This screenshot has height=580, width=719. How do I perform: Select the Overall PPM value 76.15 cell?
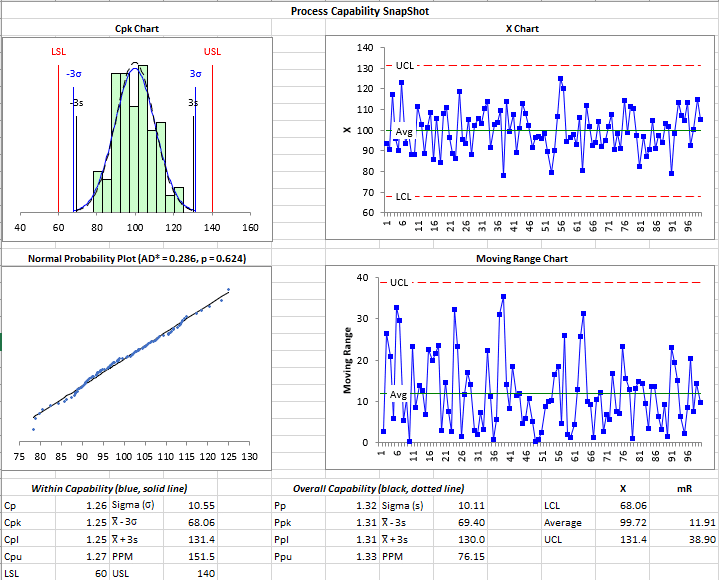460,556
